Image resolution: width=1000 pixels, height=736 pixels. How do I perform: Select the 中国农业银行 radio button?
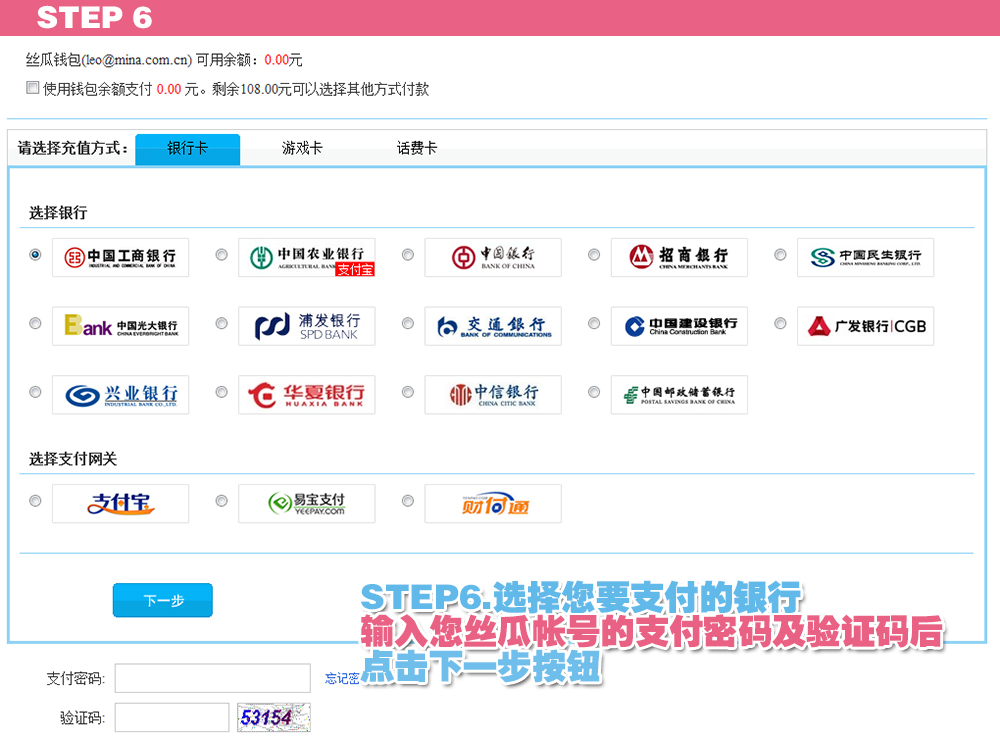(x=221, y=254)
